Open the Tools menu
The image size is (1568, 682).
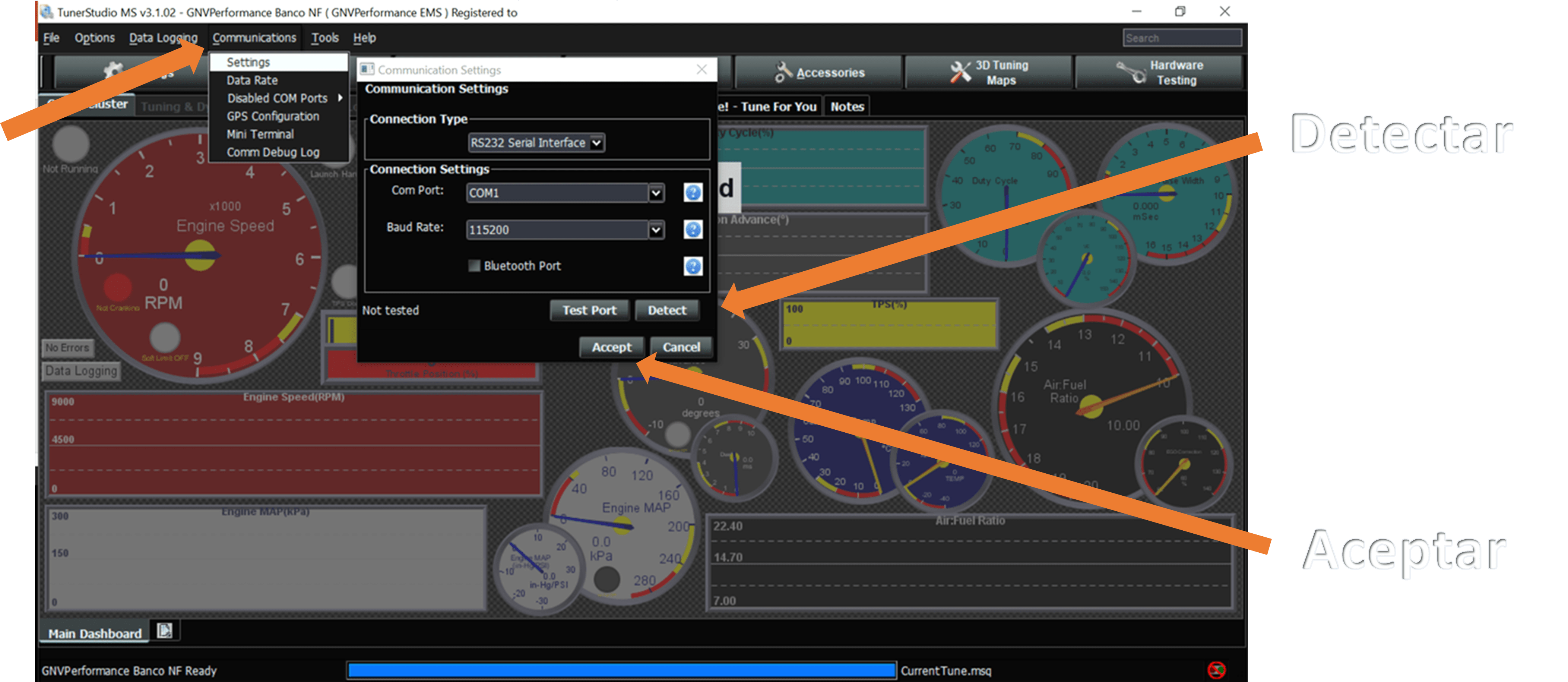[x=325, y=38]
